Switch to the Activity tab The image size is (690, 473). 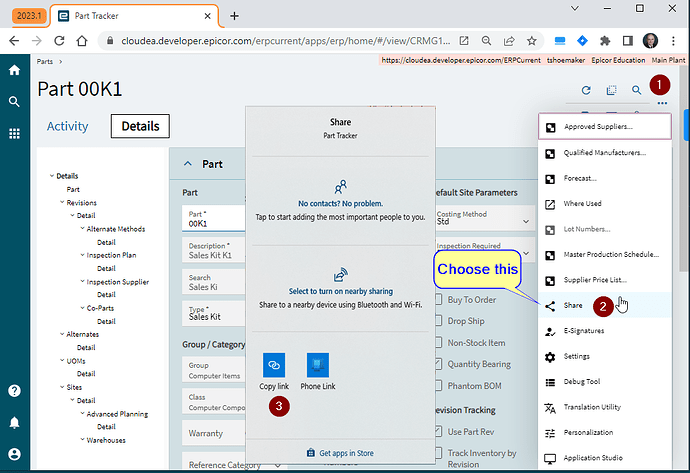pyautogui.click(x=67, y=126)
